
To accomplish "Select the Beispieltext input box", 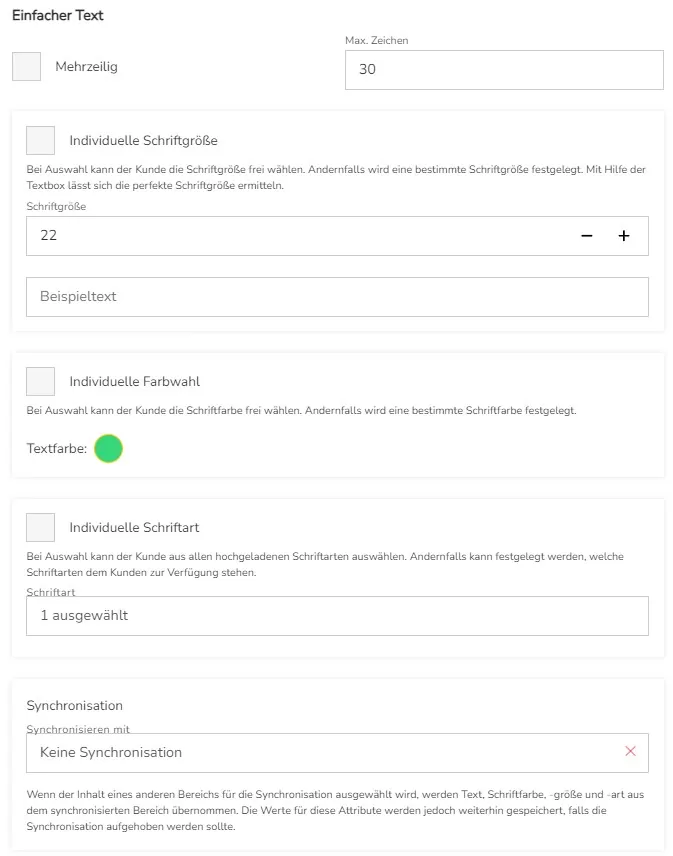I will tap(336, 297).
